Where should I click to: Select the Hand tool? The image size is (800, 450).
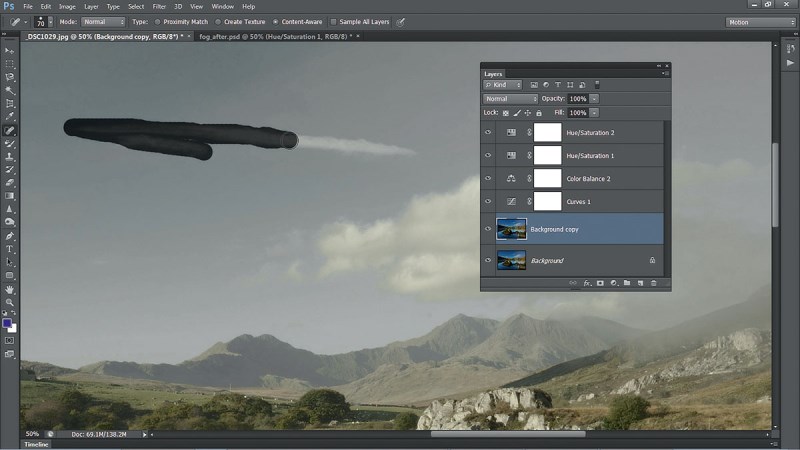click(9, 289)
